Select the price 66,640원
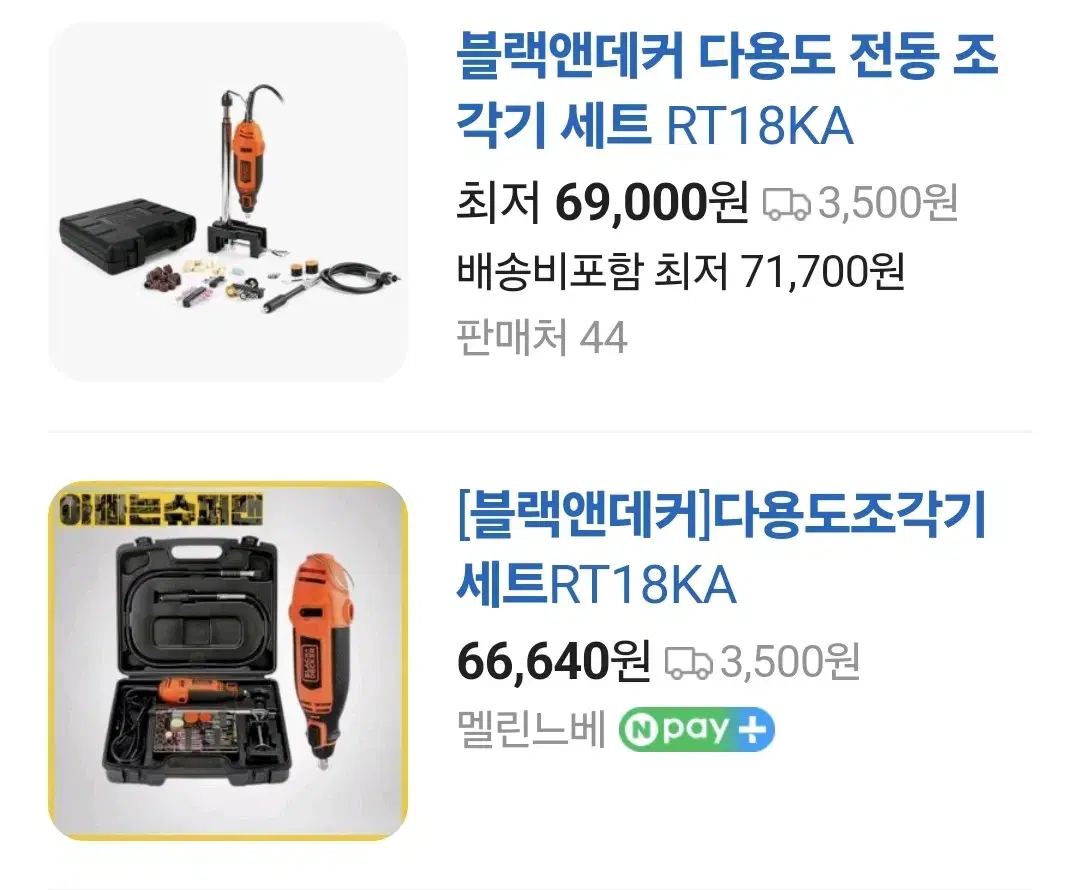This screenshot has width=1080, height=890. click(554, 661)
